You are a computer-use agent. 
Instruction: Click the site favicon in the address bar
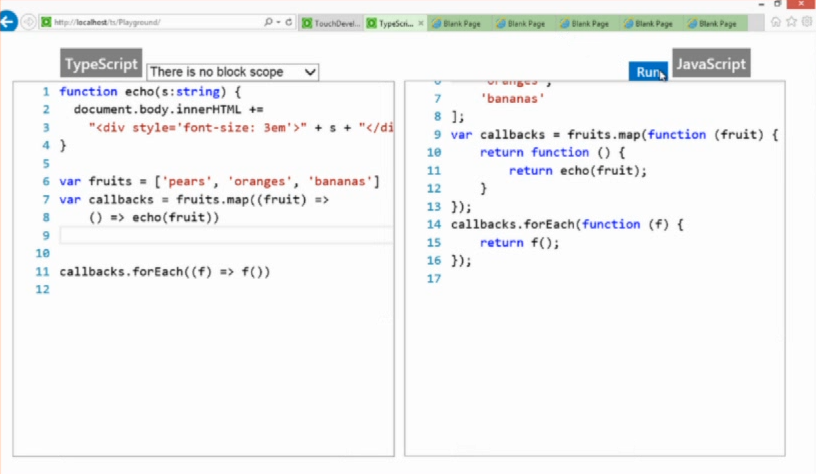pyautogui.click(x=46, y=22)
